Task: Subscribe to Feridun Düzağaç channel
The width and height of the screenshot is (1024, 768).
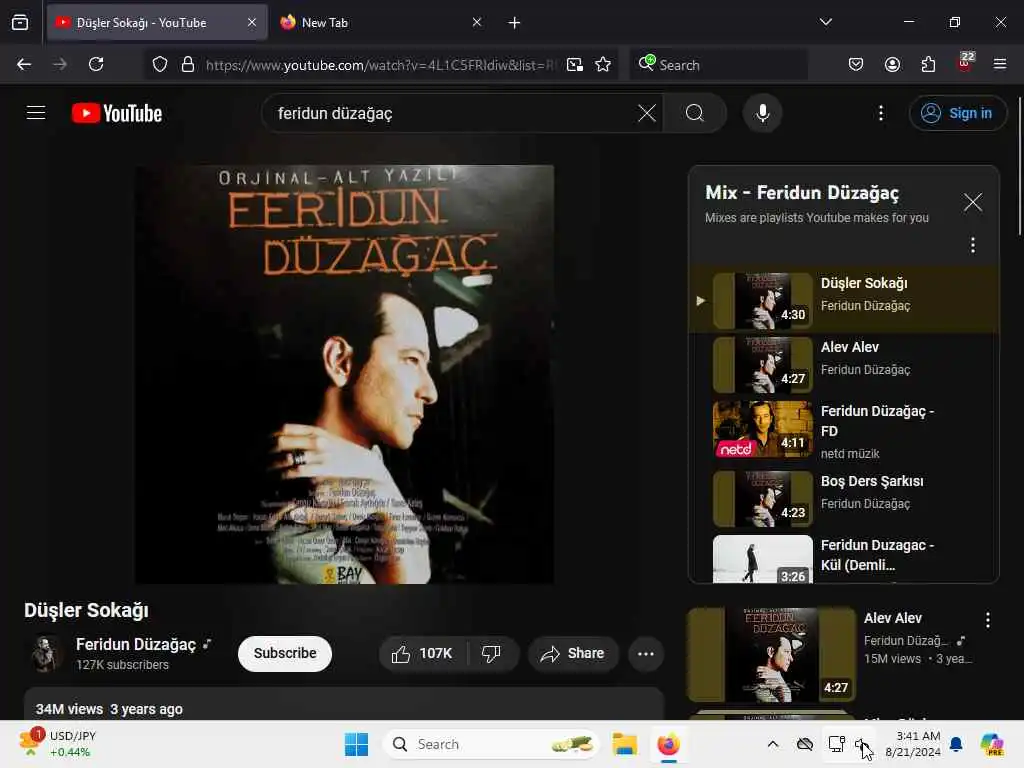Action: click(285, 654)
